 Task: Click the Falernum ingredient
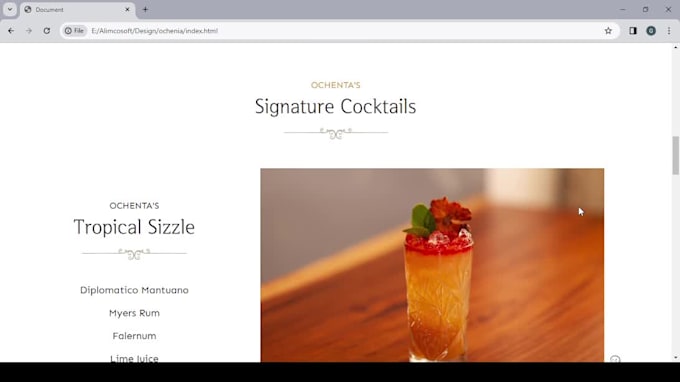coord(134,336)
